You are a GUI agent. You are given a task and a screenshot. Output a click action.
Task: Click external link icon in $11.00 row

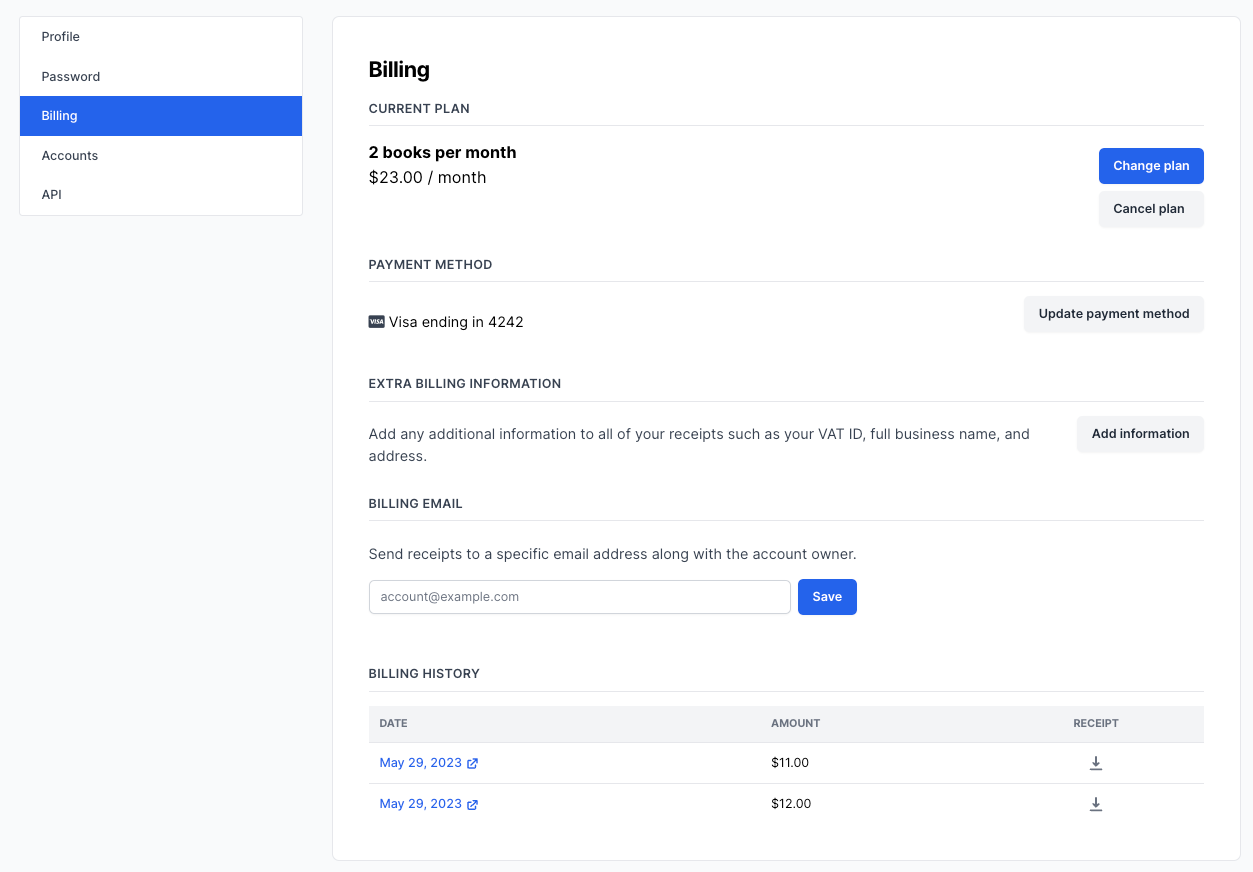tap(473, 763)
